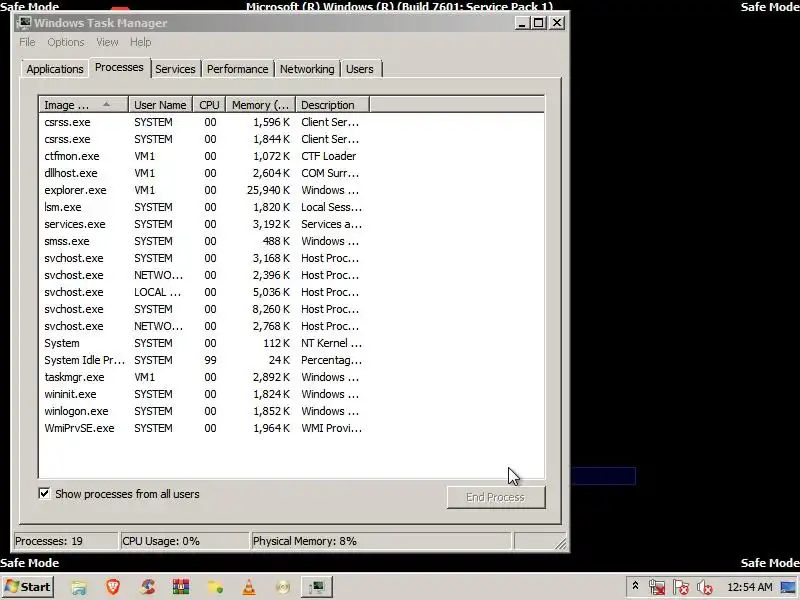
Task: Click the network status tray icon
Action: click(657, 587)
